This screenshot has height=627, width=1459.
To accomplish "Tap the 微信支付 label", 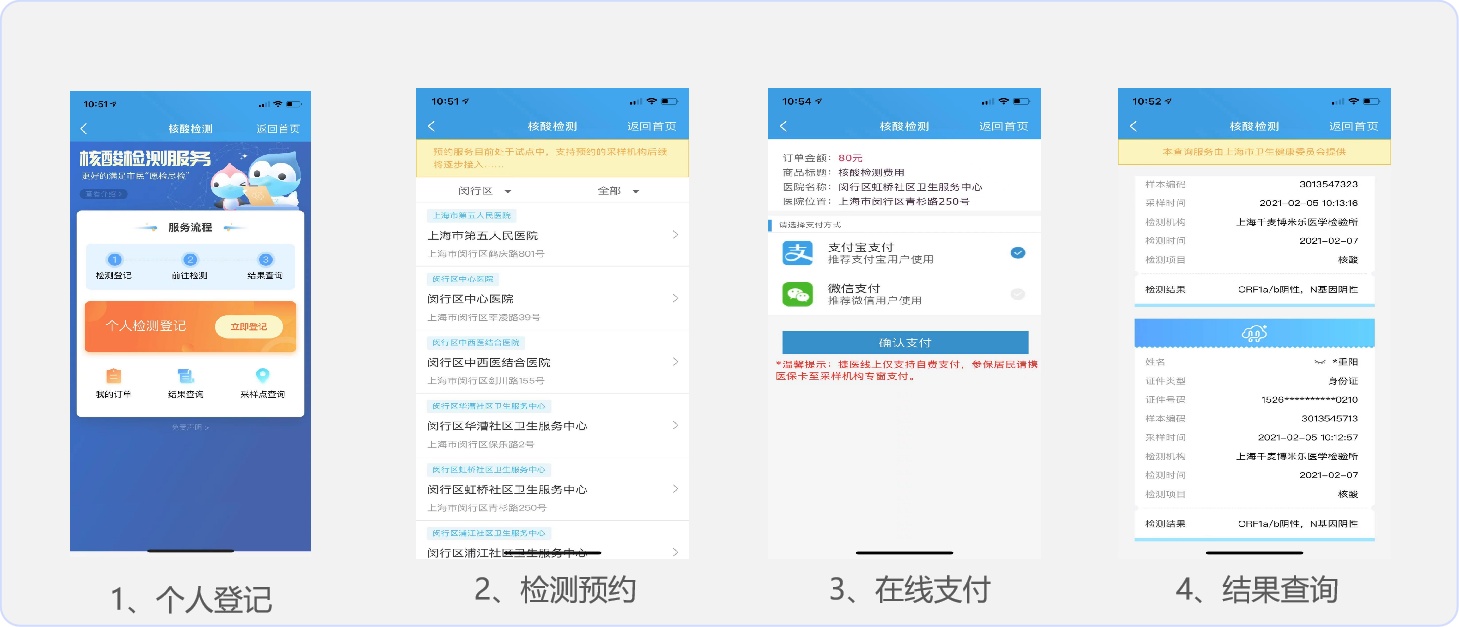I will click(853, 288).
